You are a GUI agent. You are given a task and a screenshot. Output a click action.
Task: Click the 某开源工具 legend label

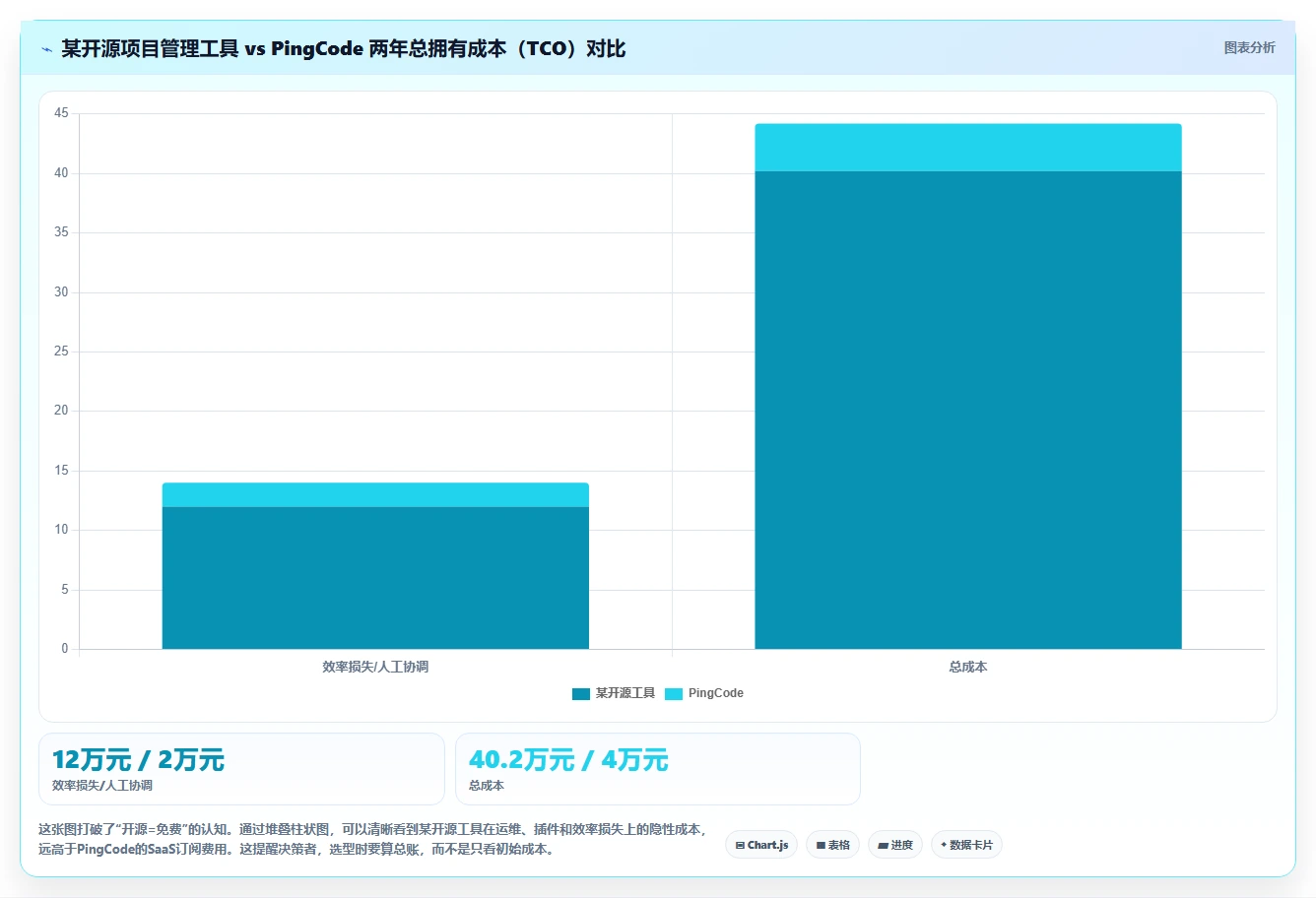(625, 693)
